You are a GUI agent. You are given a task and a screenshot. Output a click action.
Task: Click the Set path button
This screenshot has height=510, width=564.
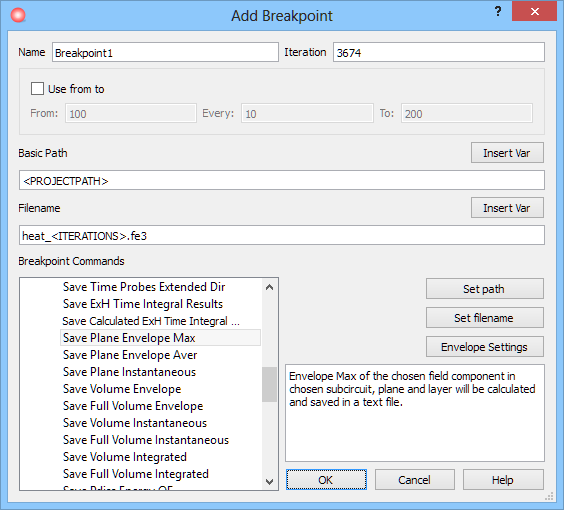click(485, 289)
